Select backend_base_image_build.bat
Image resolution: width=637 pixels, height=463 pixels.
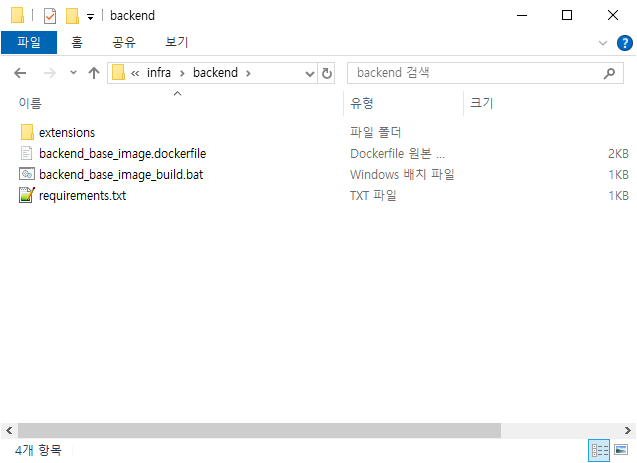click(121, 175)
